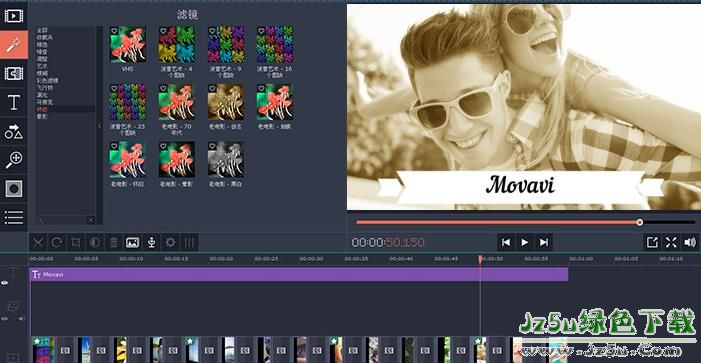Enter fullscreen preview mode
The width and height of the screenshot is (701, 363).
click(x=671, y=242)
